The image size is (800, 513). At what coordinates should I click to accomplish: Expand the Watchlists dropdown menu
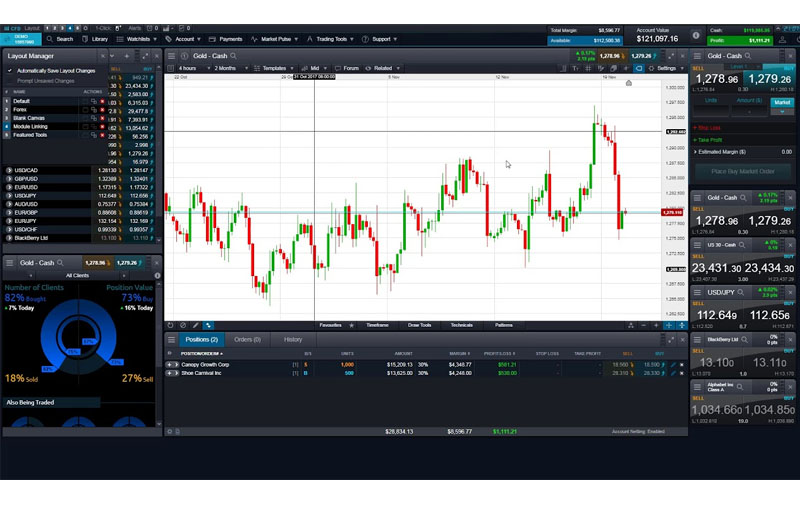tap(137, 39)
